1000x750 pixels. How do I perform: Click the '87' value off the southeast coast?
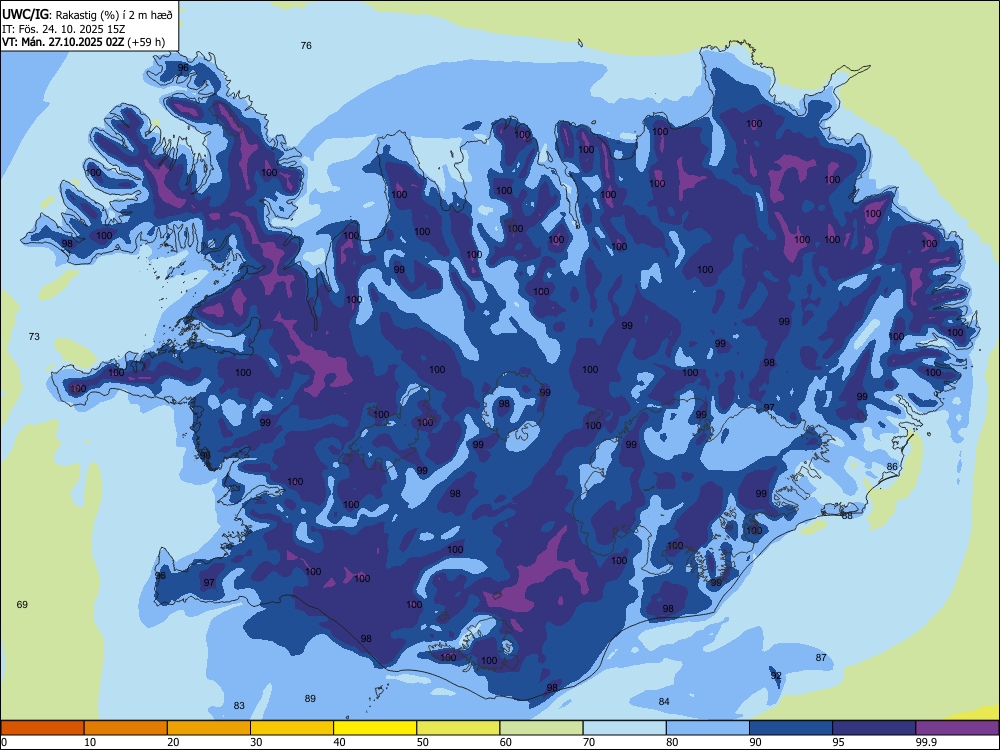(x=821, y=658)
